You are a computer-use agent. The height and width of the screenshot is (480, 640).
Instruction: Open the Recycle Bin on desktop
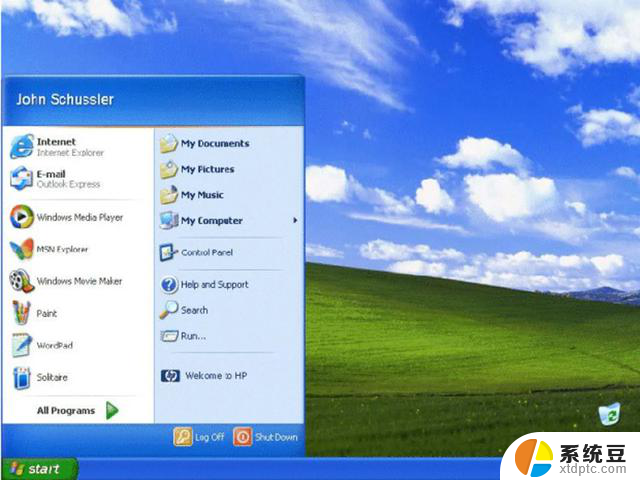coord(609,414)
